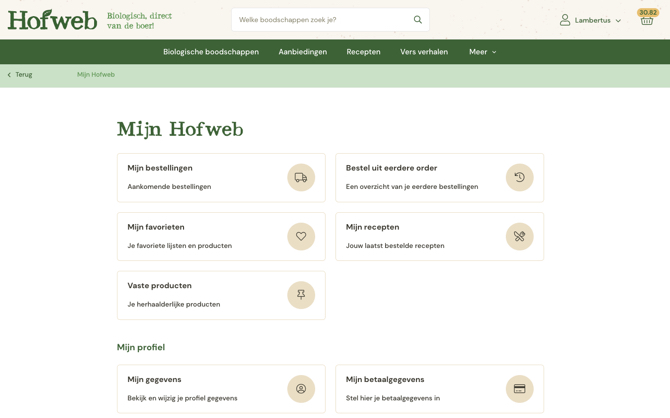The image size is (670, 418).
Task: Open the Recepten navigation item
Action: tap(363, 52)
